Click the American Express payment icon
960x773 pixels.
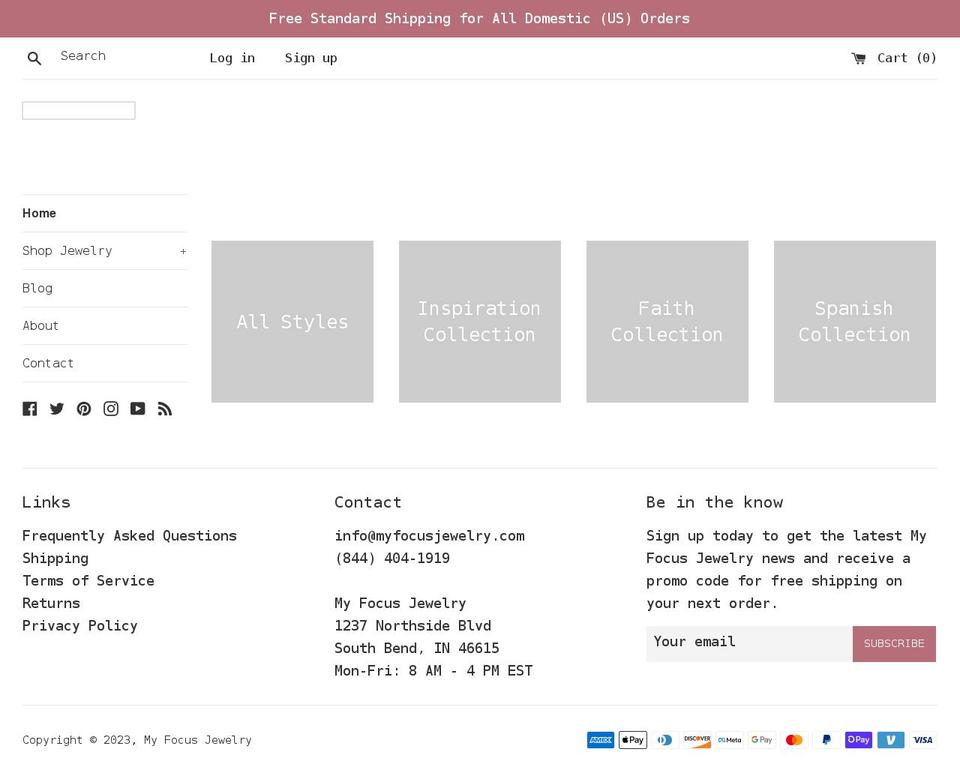pyautogui.click(x=601, y=740)
